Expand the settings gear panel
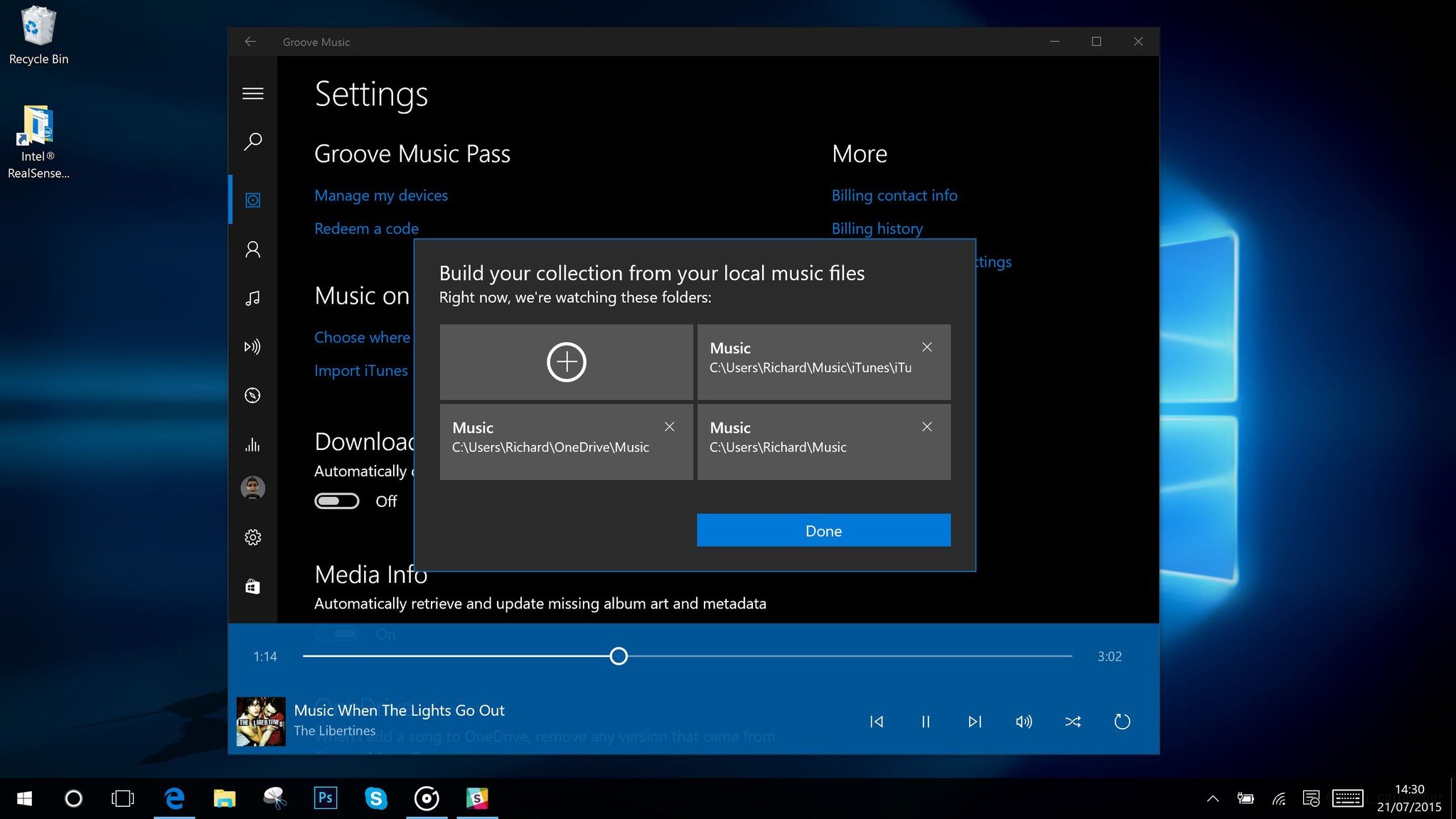The image size is (1456, 819). (252, 537)
